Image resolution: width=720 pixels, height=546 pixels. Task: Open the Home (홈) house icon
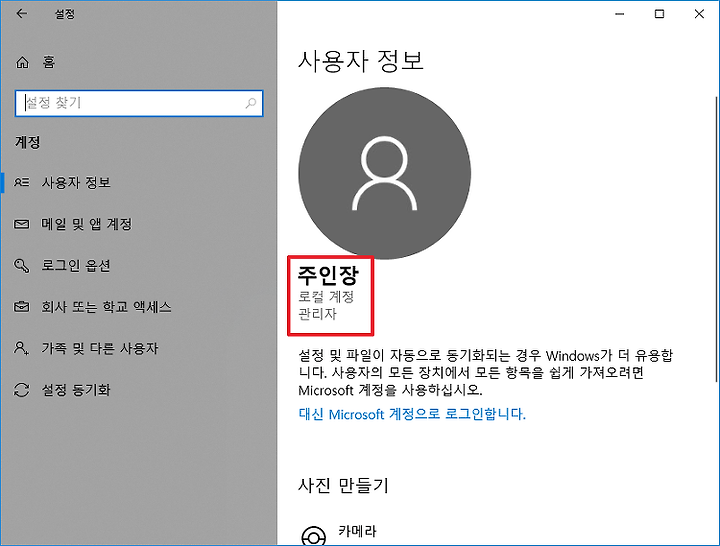[22, 62]
